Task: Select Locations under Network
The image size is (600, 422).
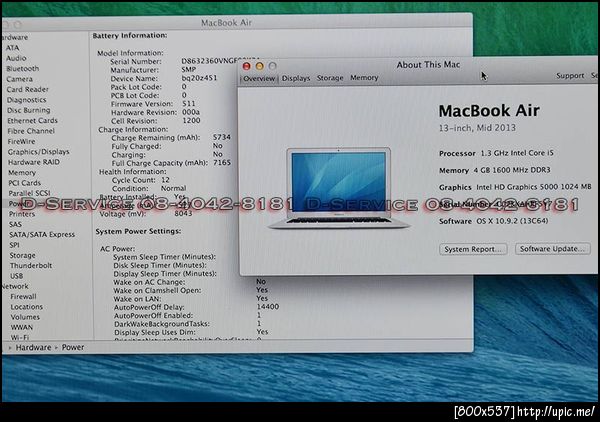Action: 26,306
